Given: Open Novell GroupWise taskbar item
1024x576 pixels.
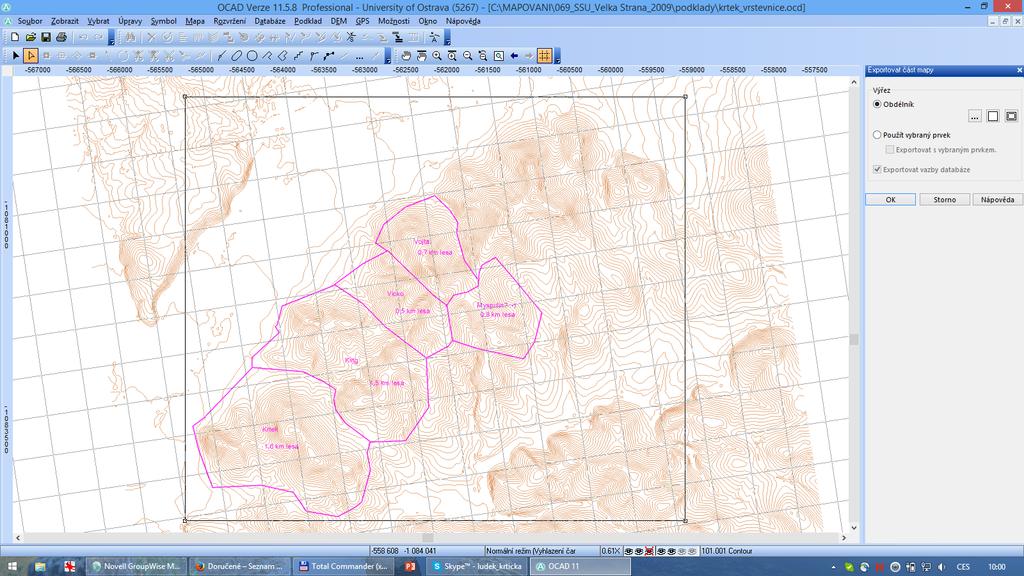Looking at the screenshot, I should [x=136, y=566].
